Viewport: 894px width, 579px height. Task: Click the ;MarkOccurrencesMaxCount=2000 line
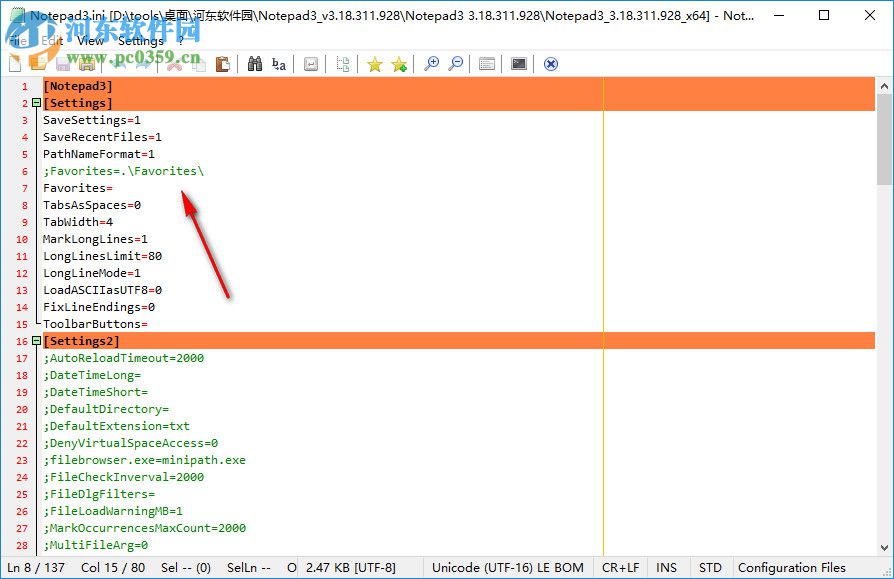point(144,528)
